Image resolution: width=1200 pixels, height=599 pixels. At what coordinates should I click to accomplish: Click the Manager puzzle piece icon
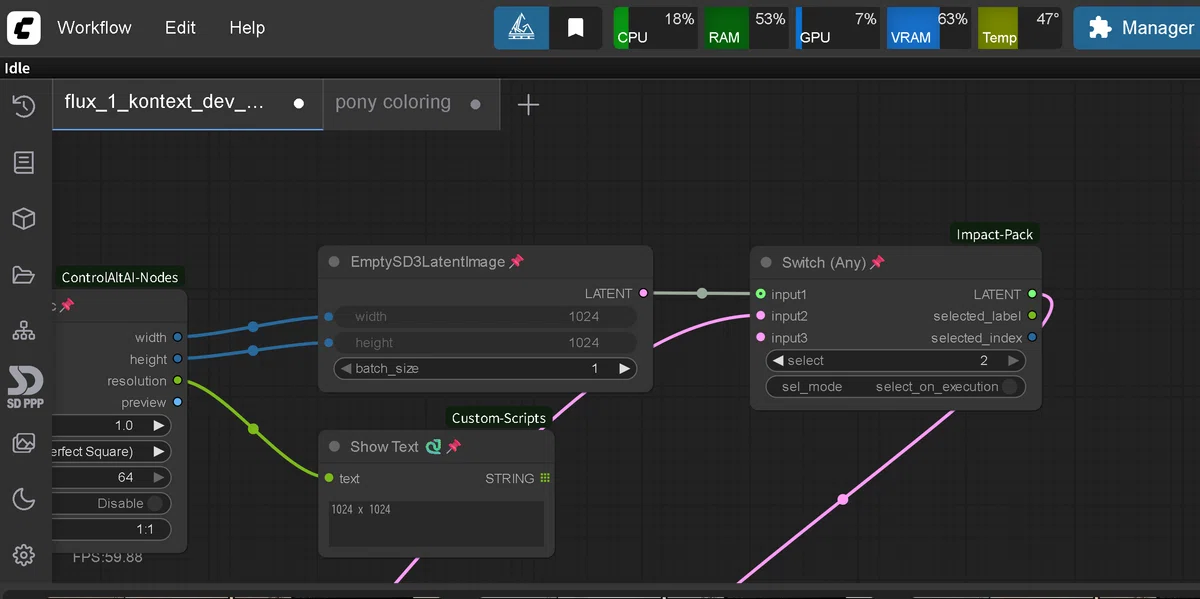tap(1100, 28)
